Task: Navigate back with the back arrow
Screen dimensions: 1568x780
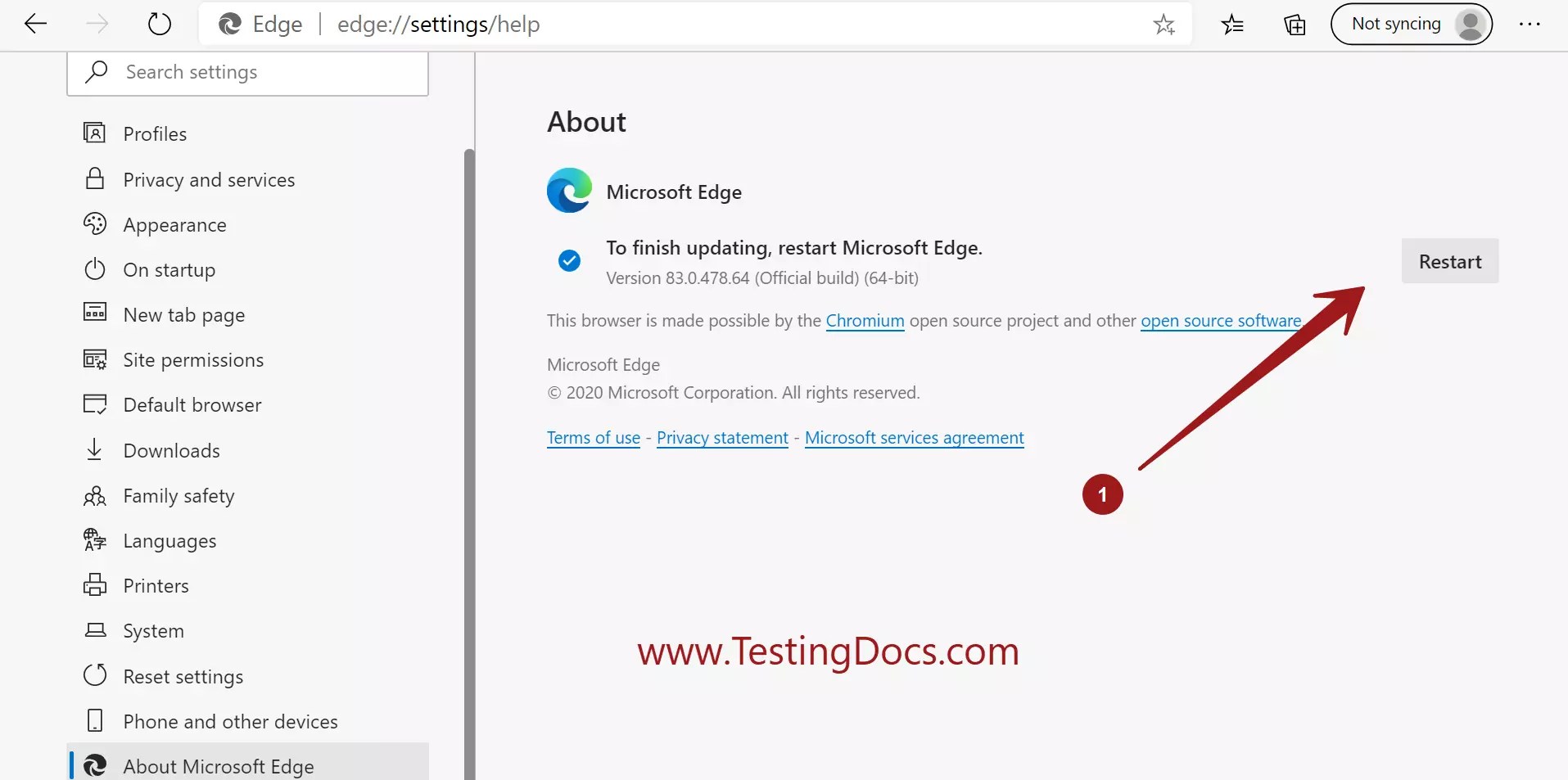Action: pyautogui.click(x=35, y=24)
